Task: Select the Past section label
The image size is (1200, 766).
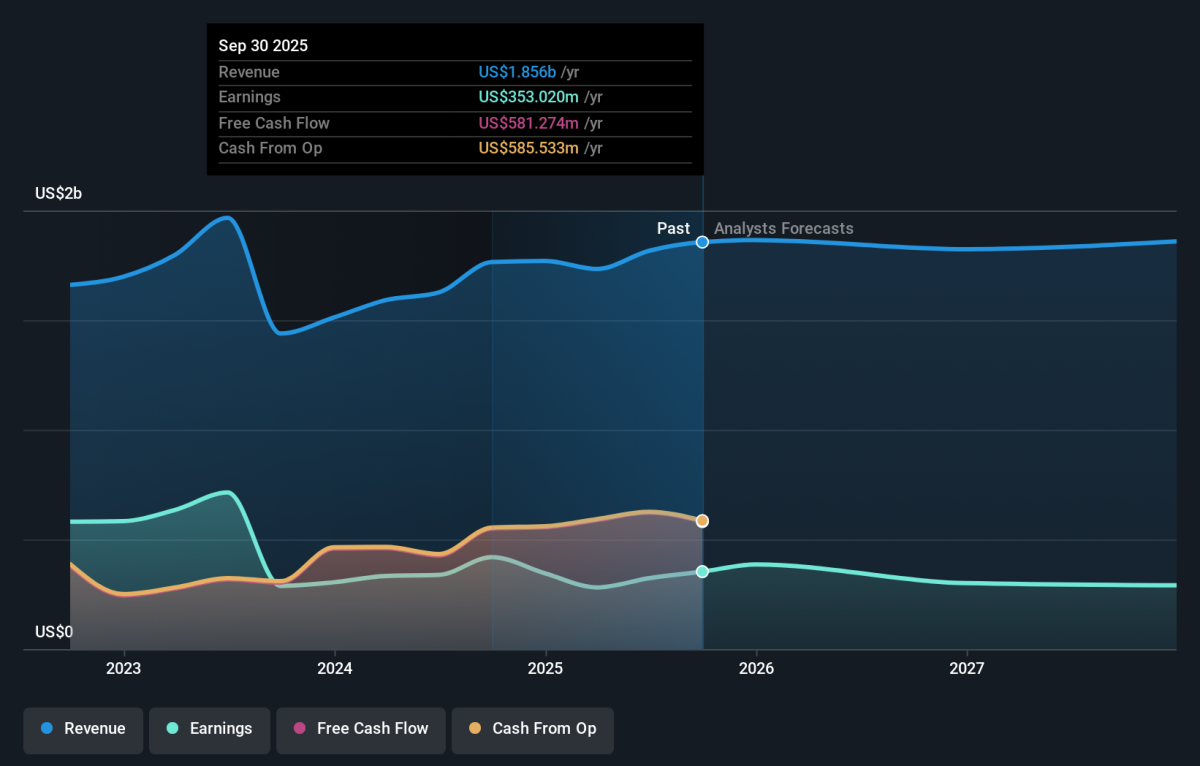Action: [x=673, y=228]
